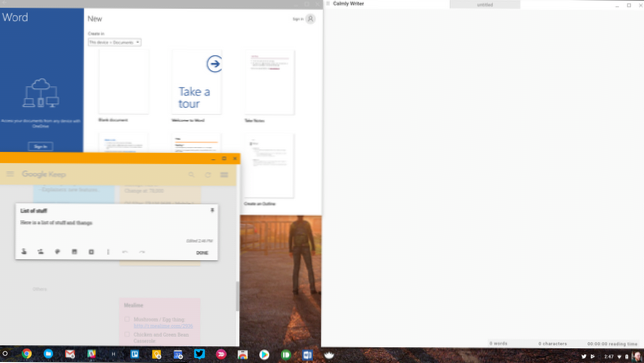Open the collaborator icon in note toolbar
Viewport: 644px width, 363px height.
click(x=41, y=252)
